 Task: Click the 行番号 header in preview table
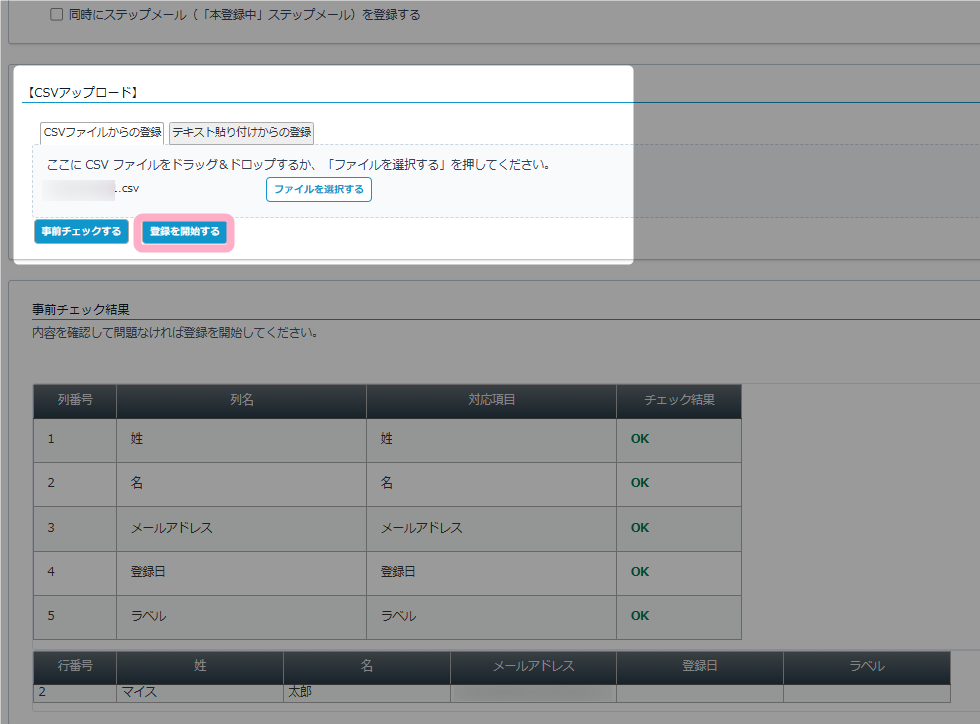(75, 666)
